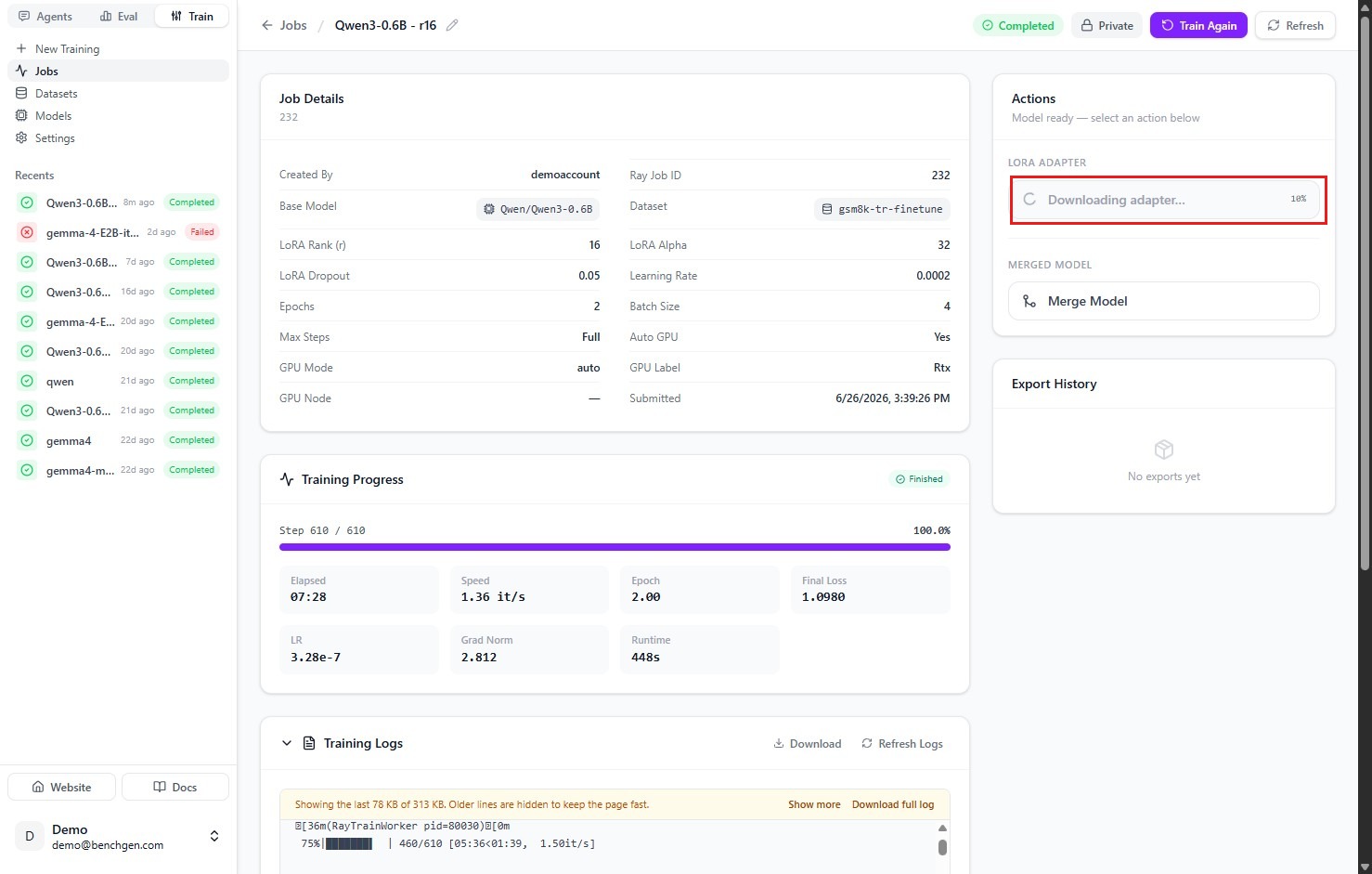The width and height of the screenshot is (1372, 874).
Task: Click the pulse icon next to Training Progress
Action: click(x=287, y=479)
